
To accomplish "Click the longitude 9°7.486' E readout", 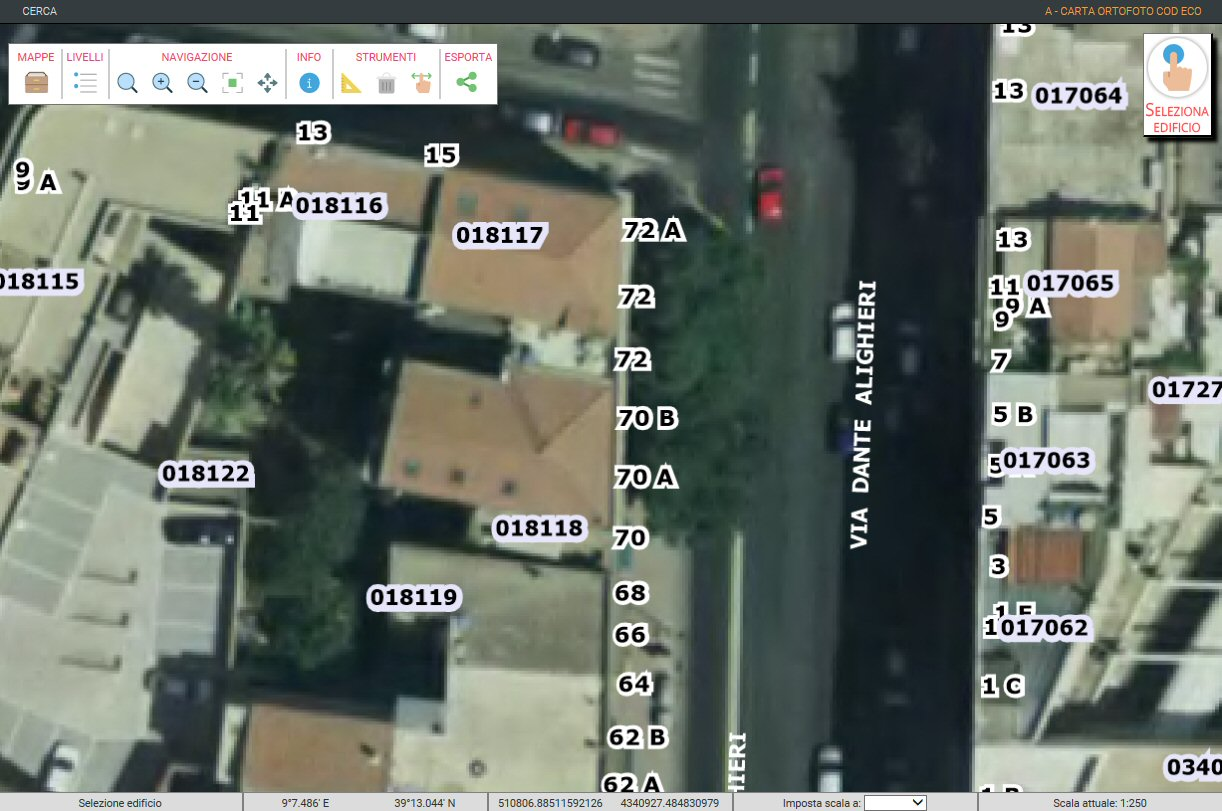I will (305, 803).
